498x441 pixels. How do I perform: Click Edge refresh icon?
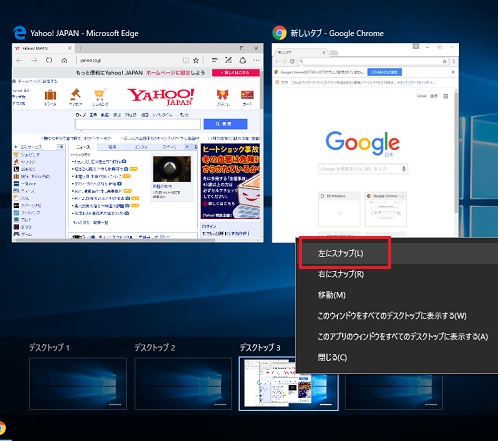point(49,60)
